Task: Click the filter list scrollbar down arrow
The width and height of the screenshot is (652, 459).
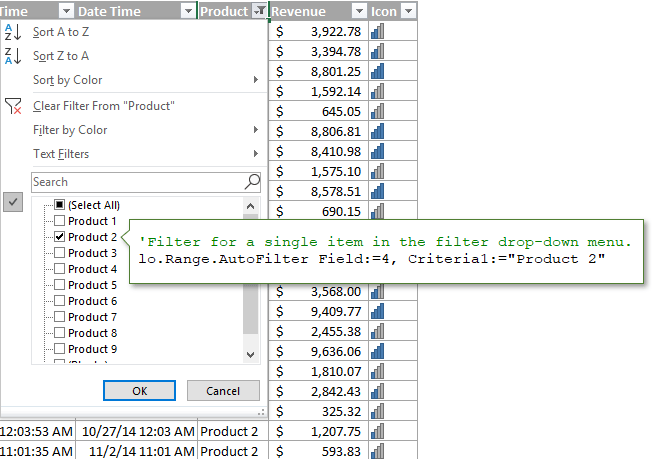Action: pyautogui.click(x=250, y=354)
